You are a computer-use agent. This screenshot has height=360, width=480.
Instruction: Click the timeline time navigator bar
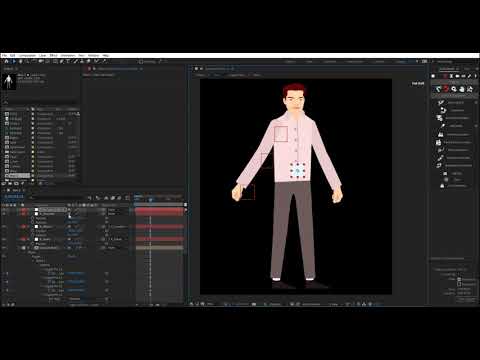coord(159,196)
